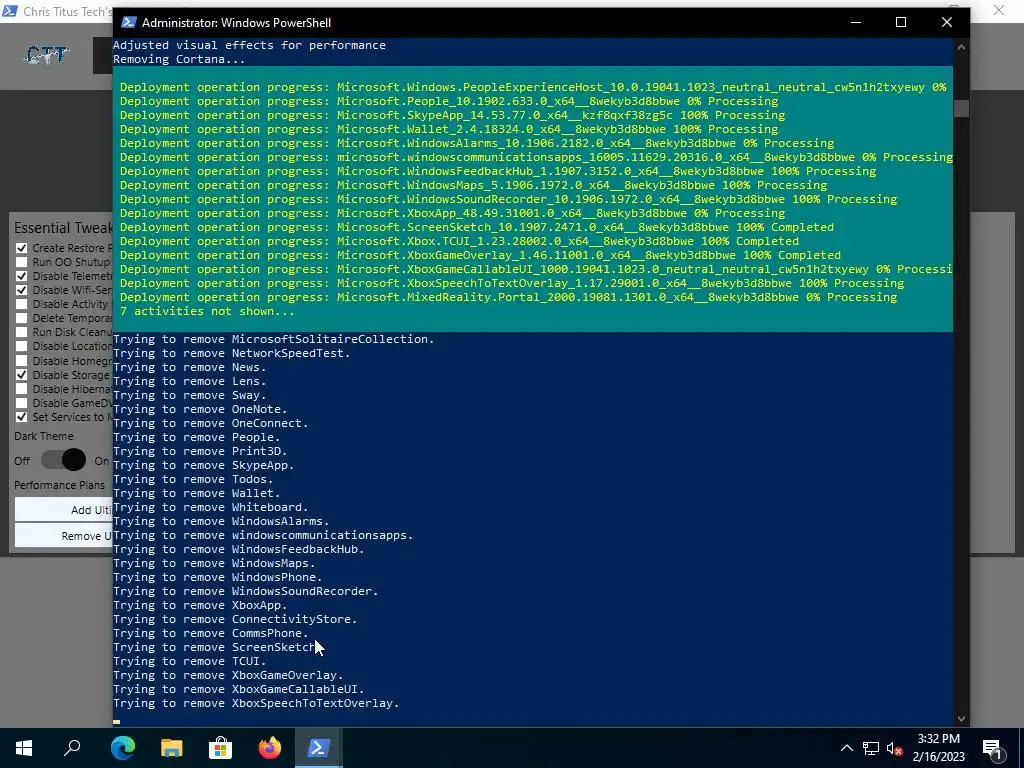Click 'Trying to remove windowscommunicationsapps.' line
This screenshot has width=1024, height=768.
263,536
